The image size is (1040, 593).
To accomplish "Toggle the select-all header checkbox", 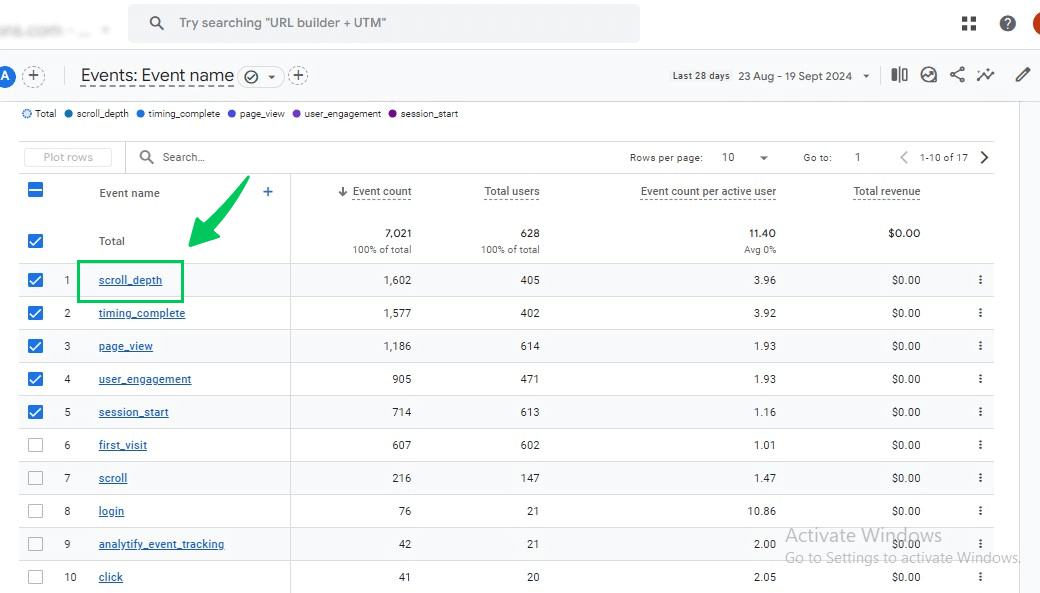I will coord(36,190).
